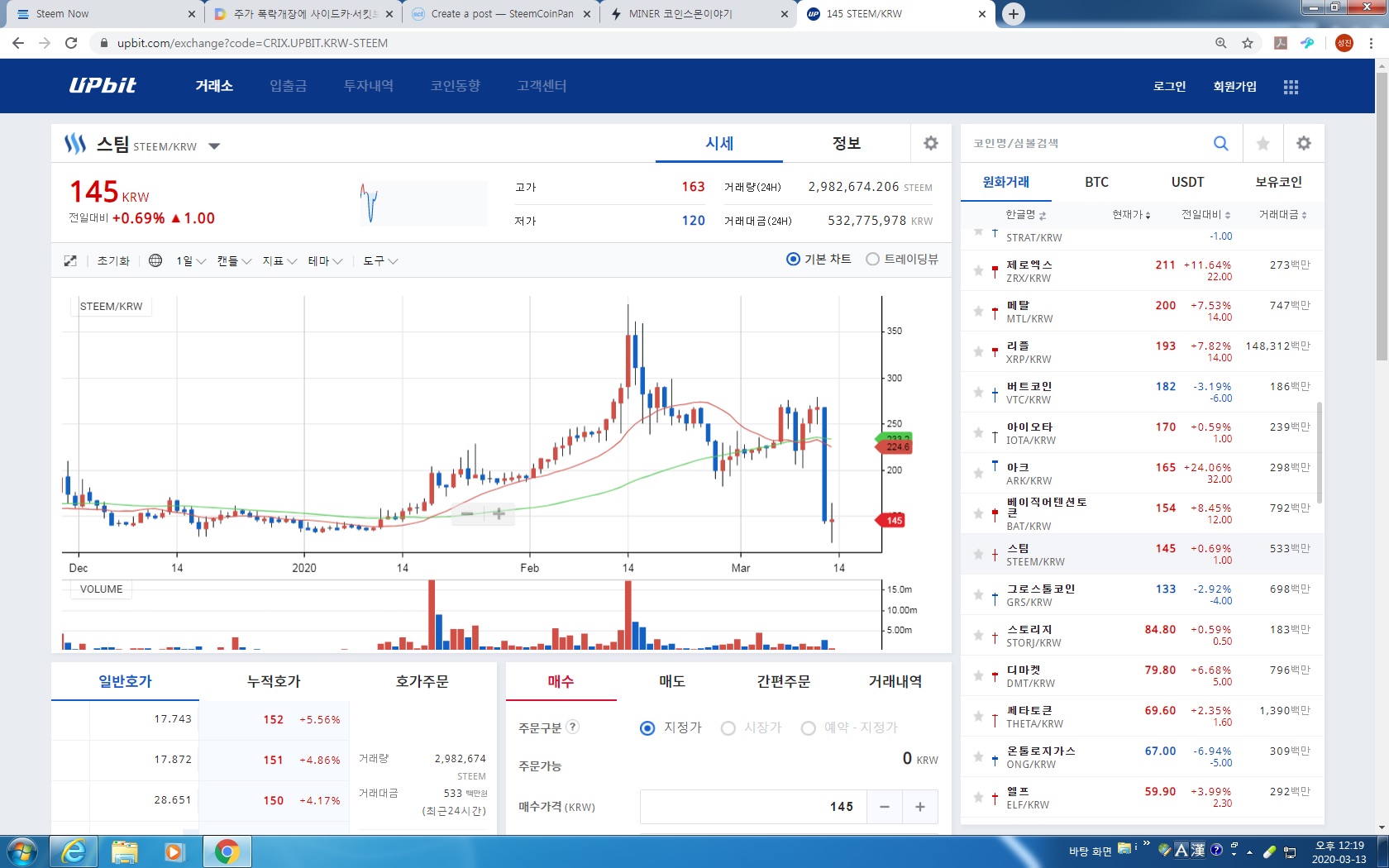The height and width of the screenshot is (868, 1389).
Task: Increase buy price with plus stepper
Action: tap(920, 807)
